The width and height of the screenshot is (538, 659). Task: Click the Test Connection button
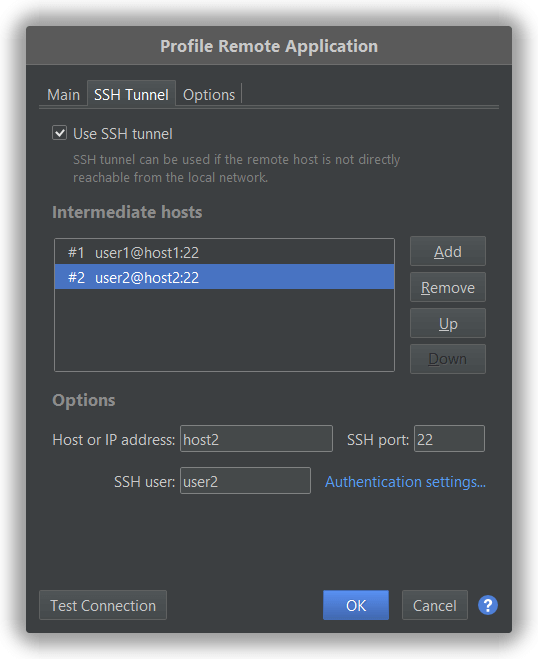pos(103,605)
